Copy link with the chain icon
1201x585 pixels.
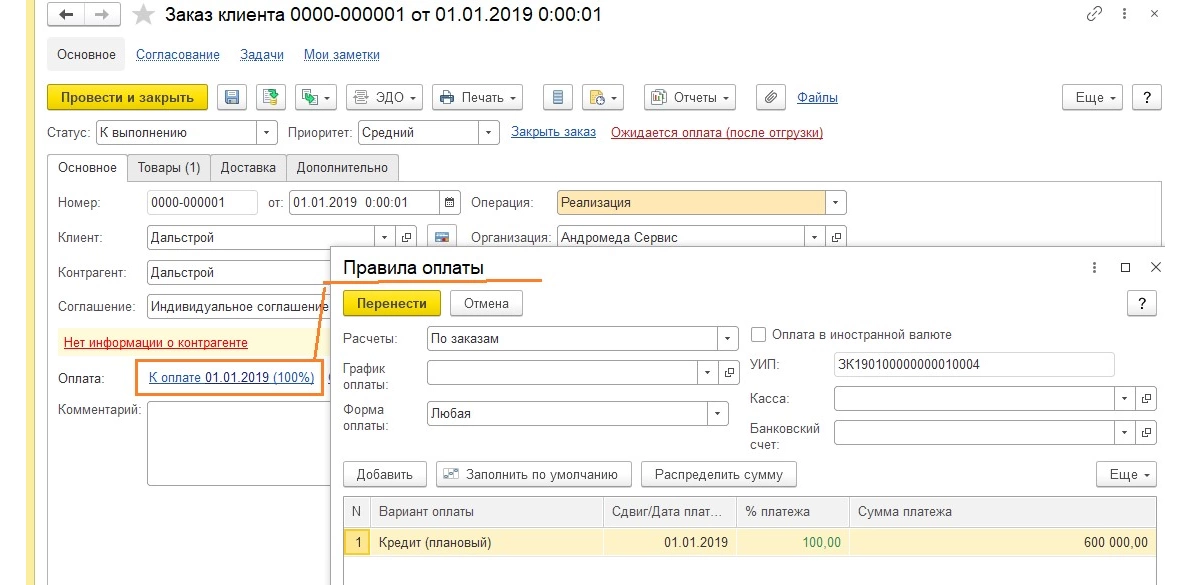coord(1095,15)
